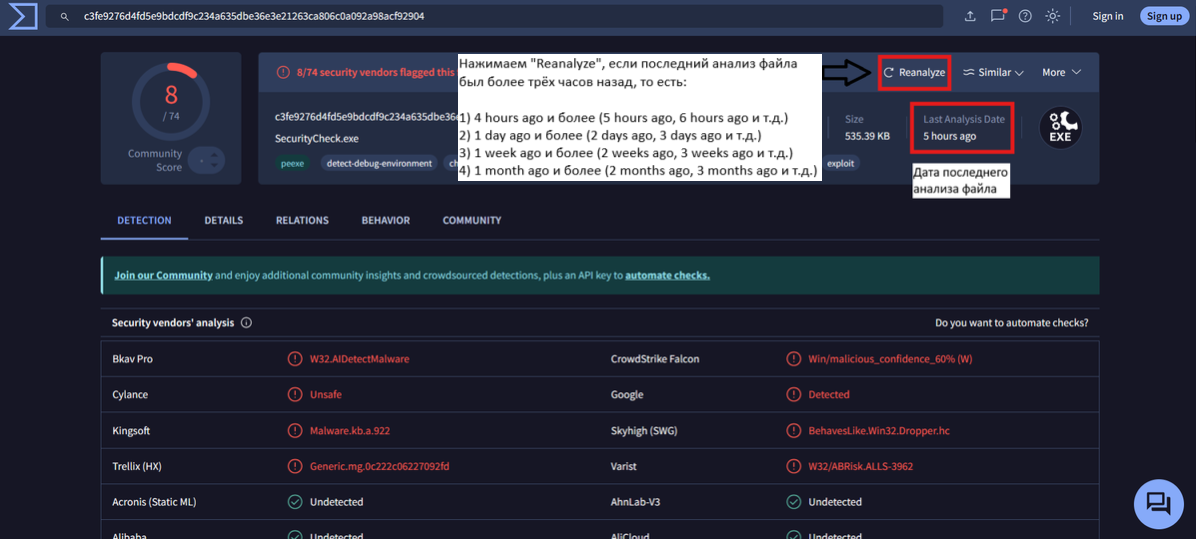Screen dimensions: 1196x539
Task: Vote down in Community Score stepper
Action: (215, 165)
